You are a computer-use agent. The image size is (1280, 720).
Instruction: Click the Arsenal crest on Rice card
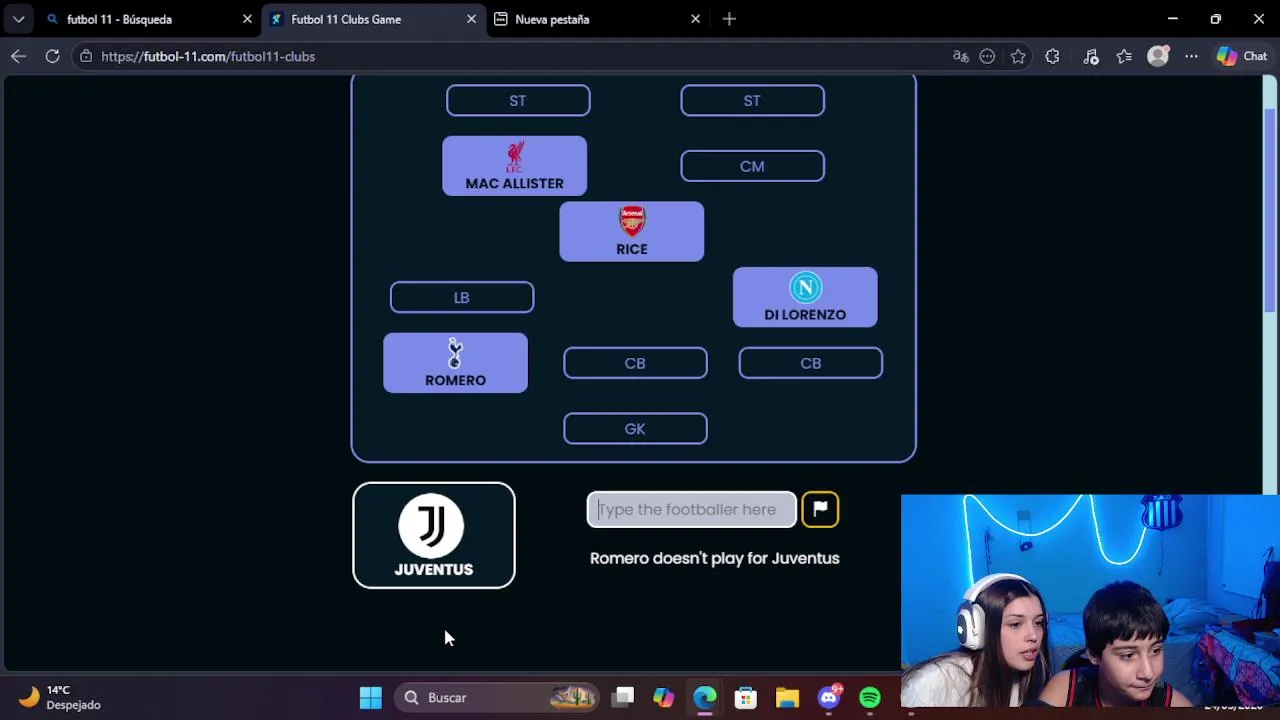632,222
